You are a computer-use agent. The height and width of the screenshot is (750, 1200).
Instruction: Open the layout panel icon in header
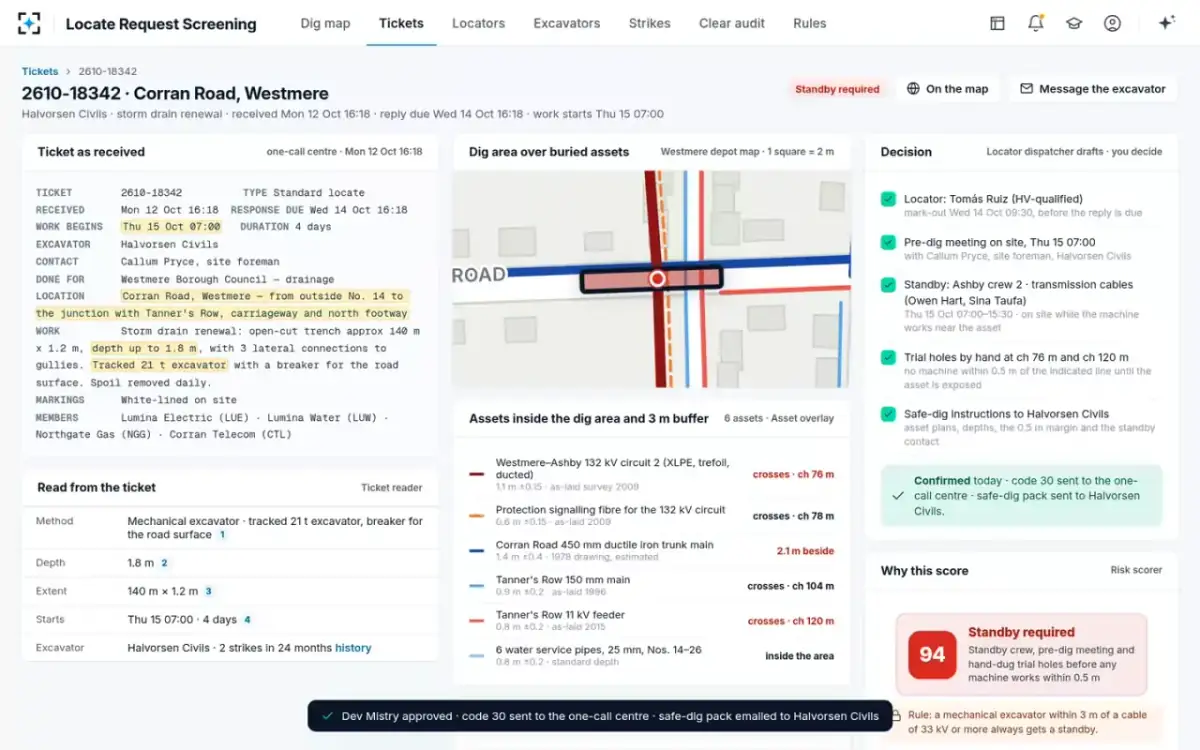(997, 23)
